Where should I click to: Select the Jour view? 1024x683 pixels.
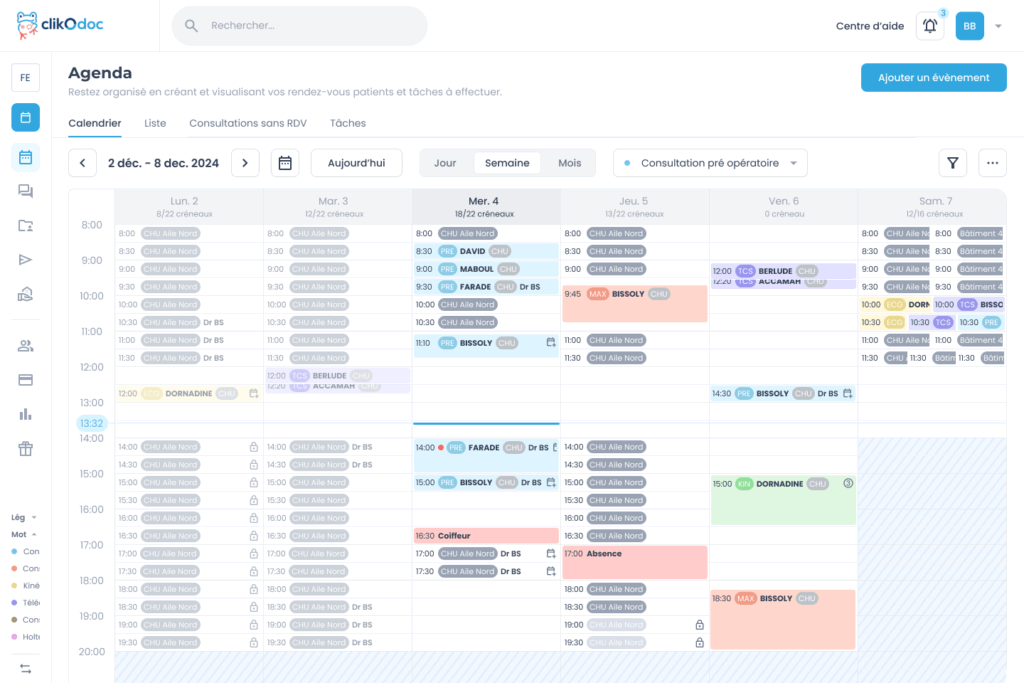tap(445, 163)
